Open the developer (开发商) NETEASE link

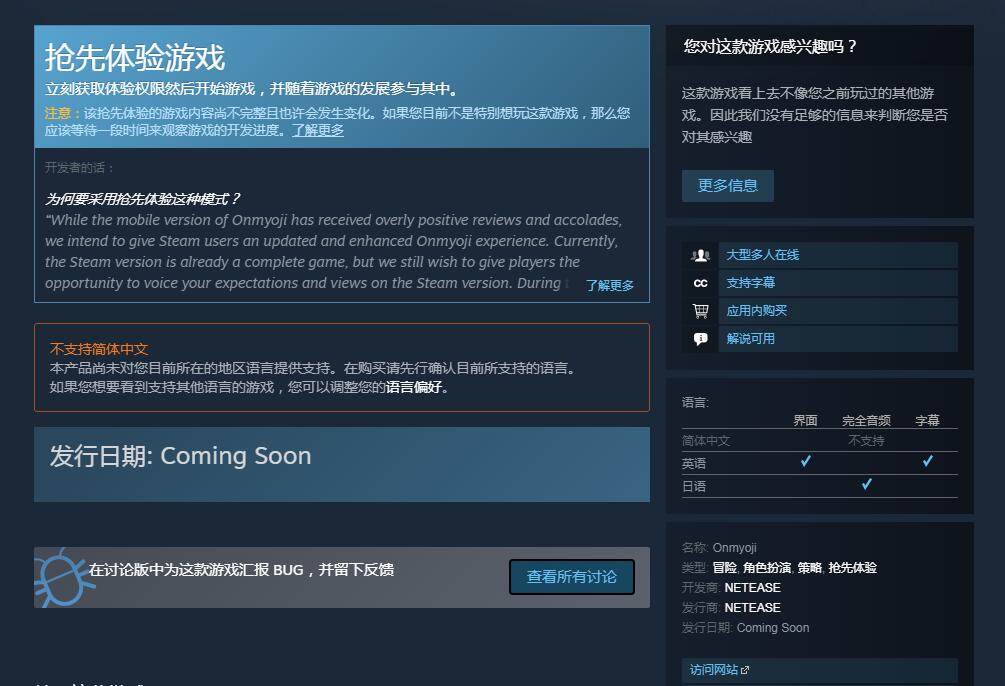pyautogui.click(x=752, y=588)
